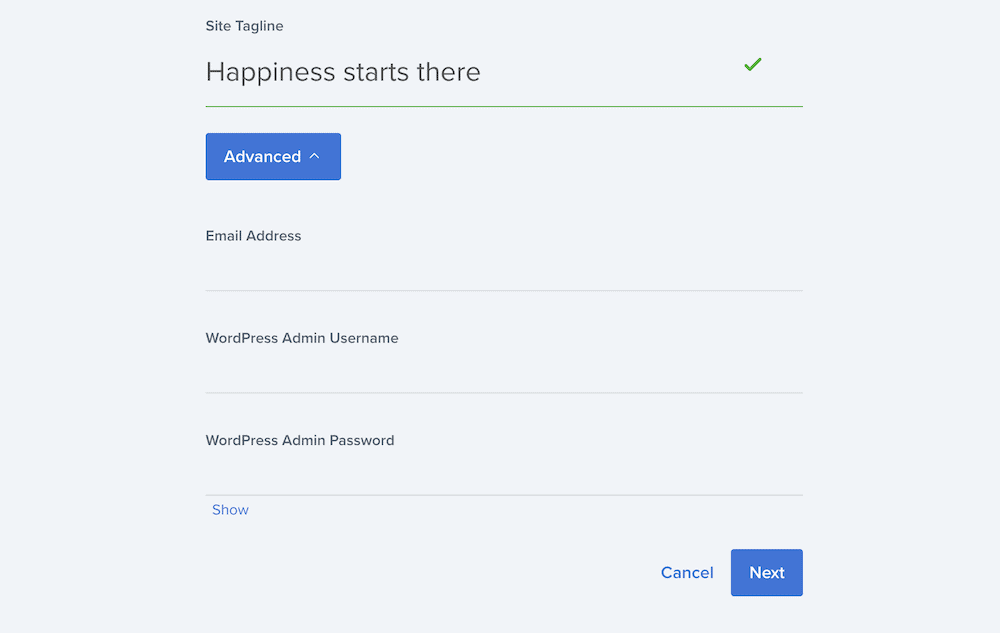This screenshot has width=1000, height=633.
Task: Click the WordPress Admin Password label
Action: [x=299, y=440]
